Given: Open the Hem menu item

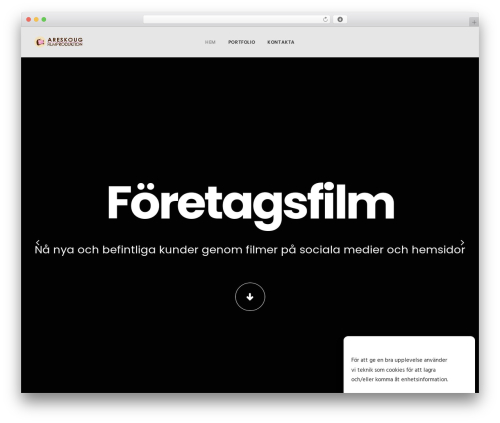Looking at the screenshot, I should pyautogui.click(x=210, y=42).
